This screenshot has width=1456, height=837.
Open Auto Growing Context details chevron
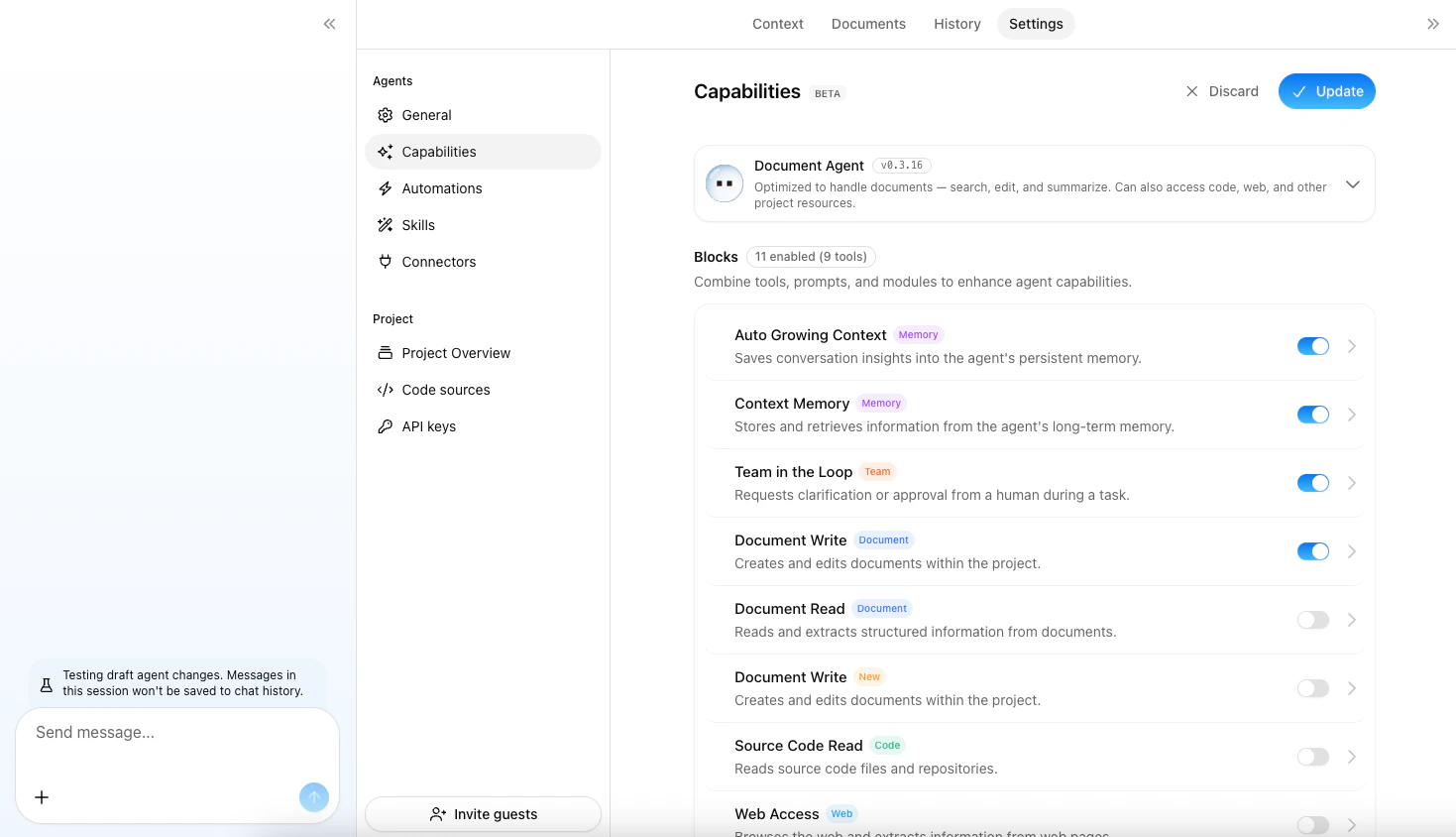[x=1352, y=346]
